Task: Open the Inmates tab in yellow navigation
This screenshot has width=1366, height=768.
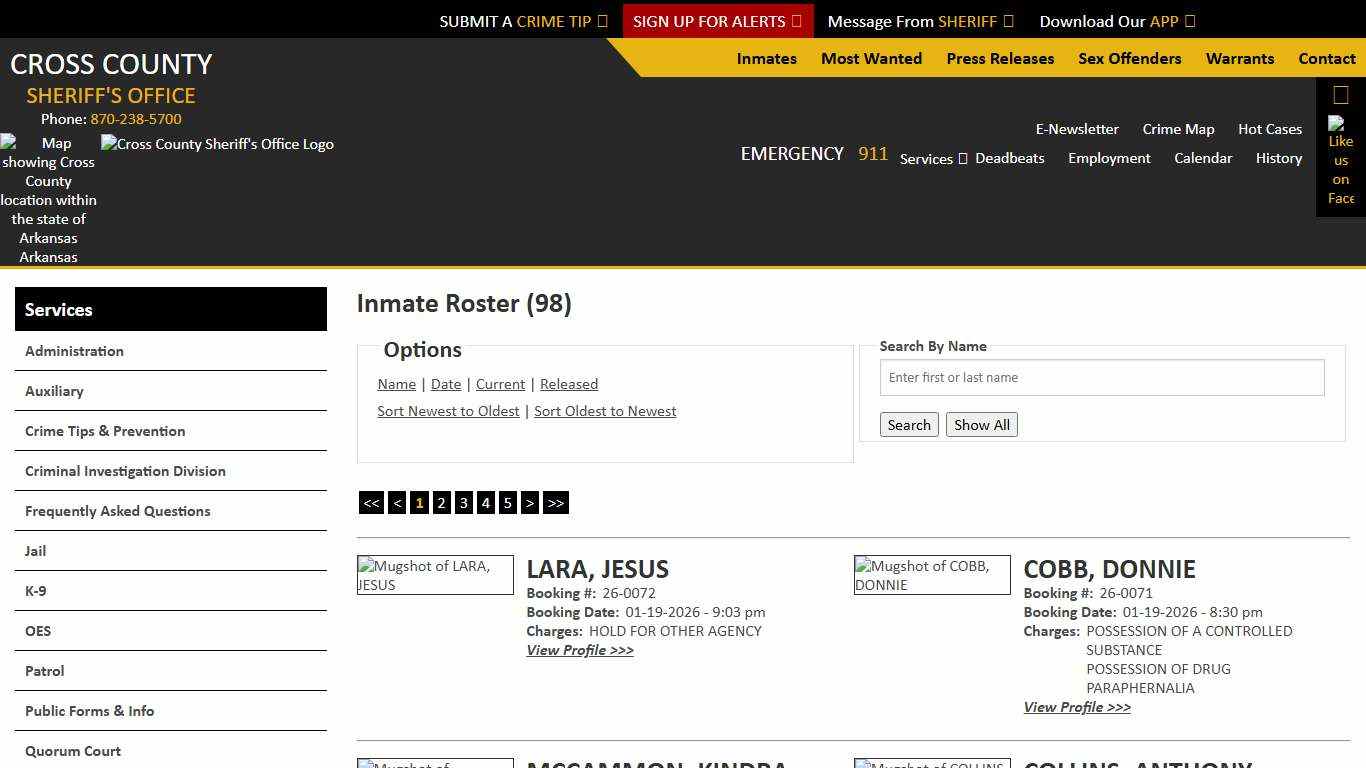Action: click(766, 58)
